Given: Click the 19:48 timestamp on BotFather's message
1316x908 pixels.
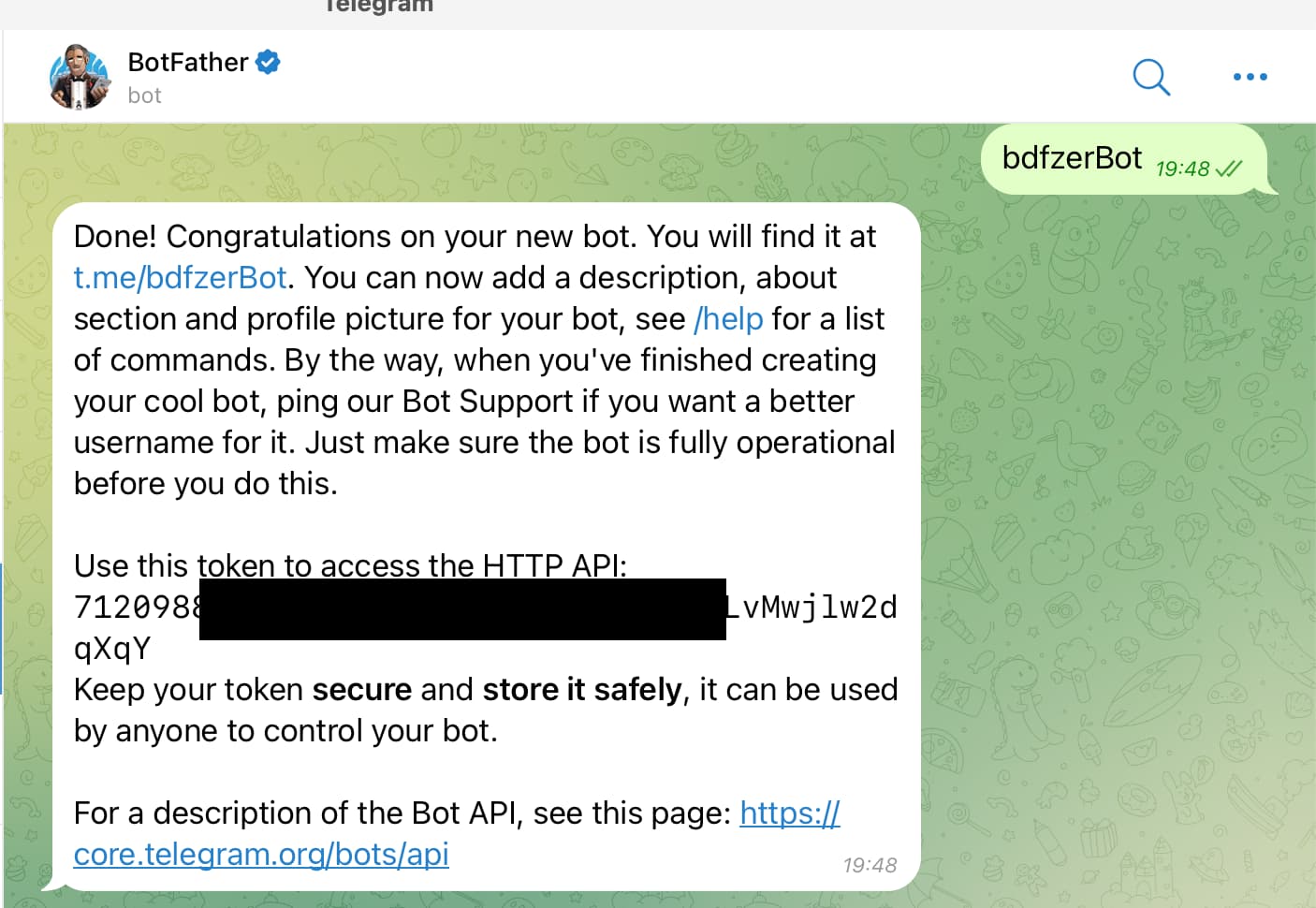Looking at the screenshot, I should tap(869, 865).
